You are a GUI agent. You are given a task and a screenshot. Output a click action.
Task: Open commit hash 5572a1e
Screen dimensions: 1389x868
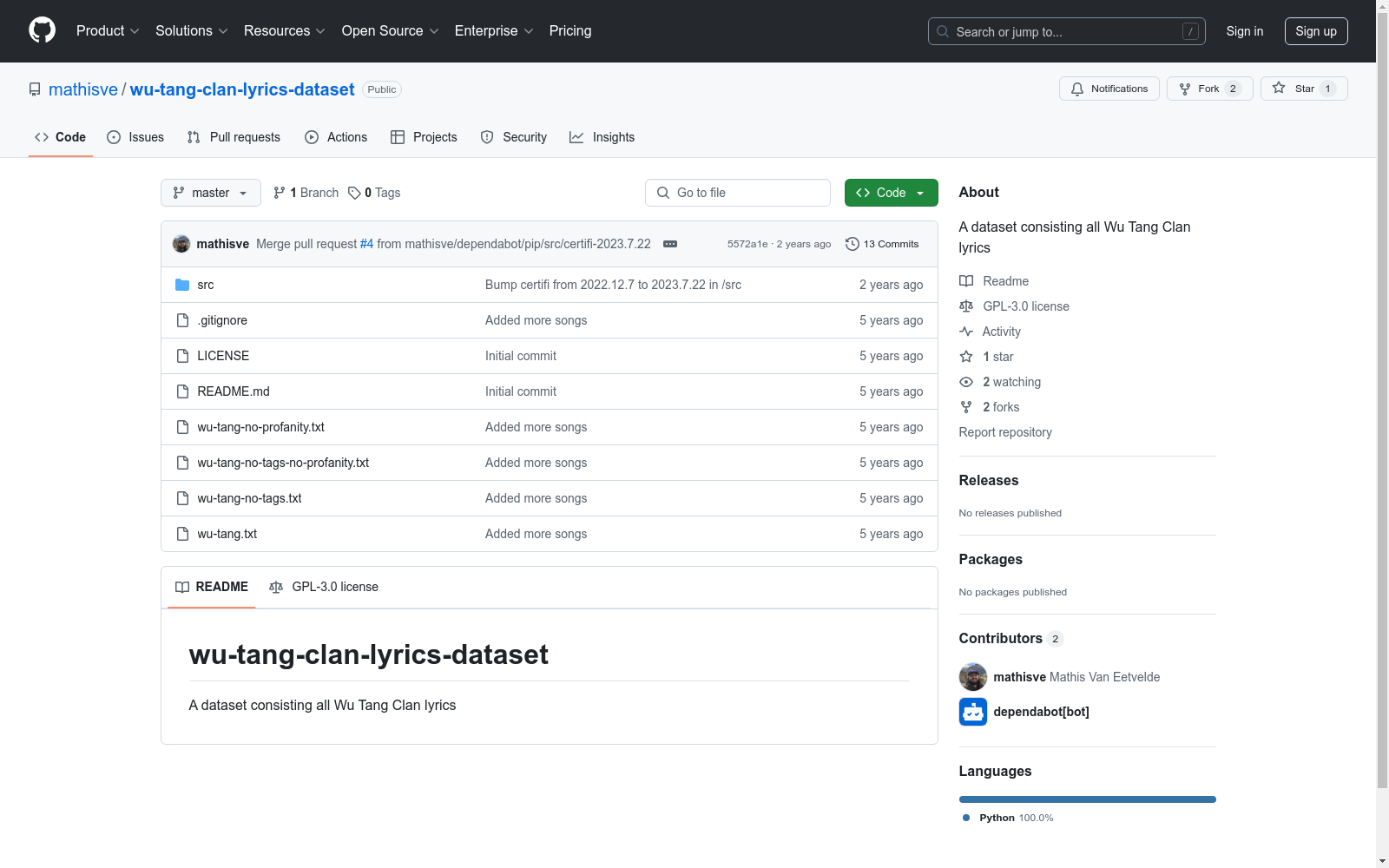tap(747, 244)
